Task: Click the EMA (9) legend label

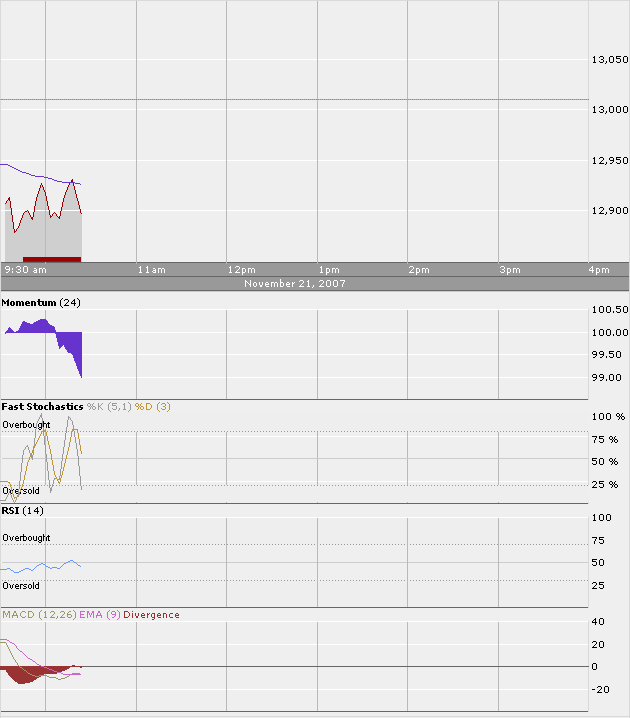Action: tap(100, 615)
